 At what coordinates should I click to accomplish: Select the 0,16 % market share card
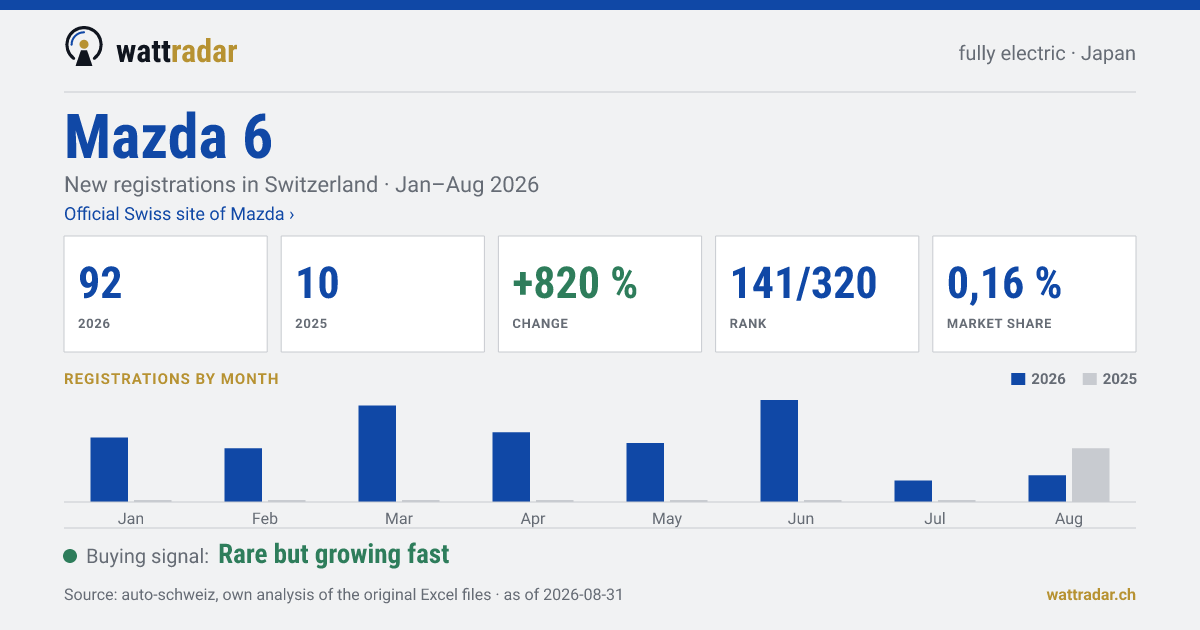(1034, 294)
